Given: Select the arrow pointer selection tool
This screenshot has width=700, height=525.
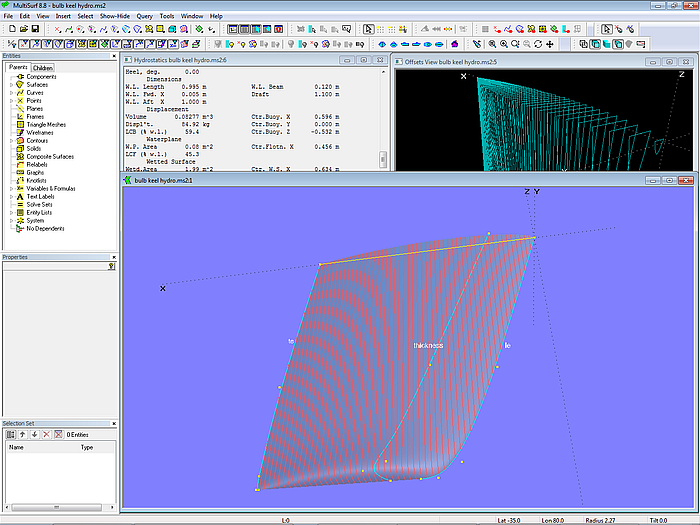Looking at the screenshot, I should (x=607, y=29).
